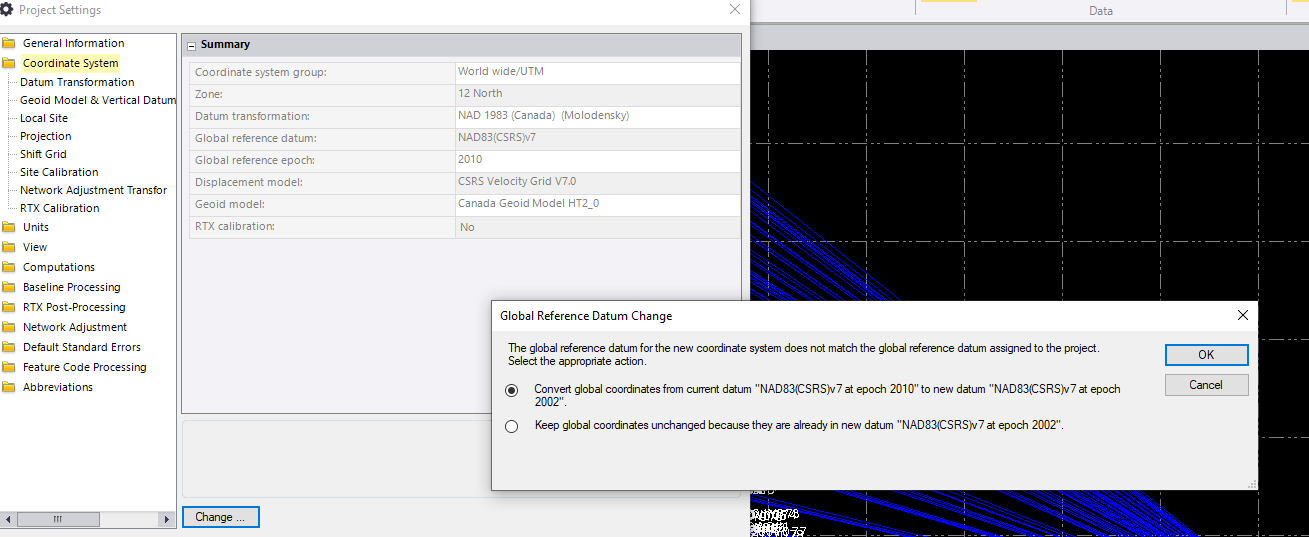Click the Baseline Processing folder icon

(x=9, y=287)
